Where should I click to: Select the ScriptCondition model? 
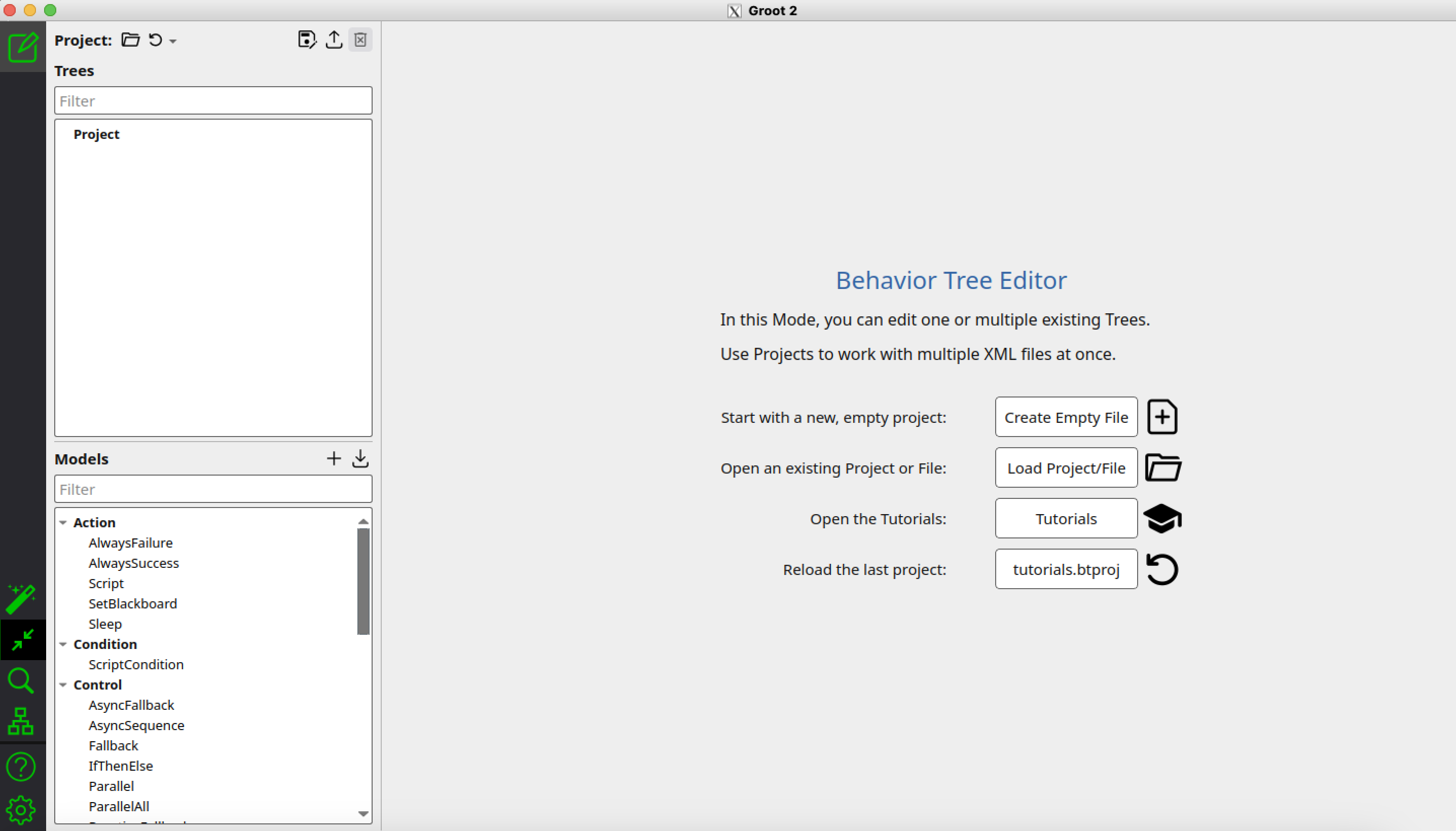[136, 665]
